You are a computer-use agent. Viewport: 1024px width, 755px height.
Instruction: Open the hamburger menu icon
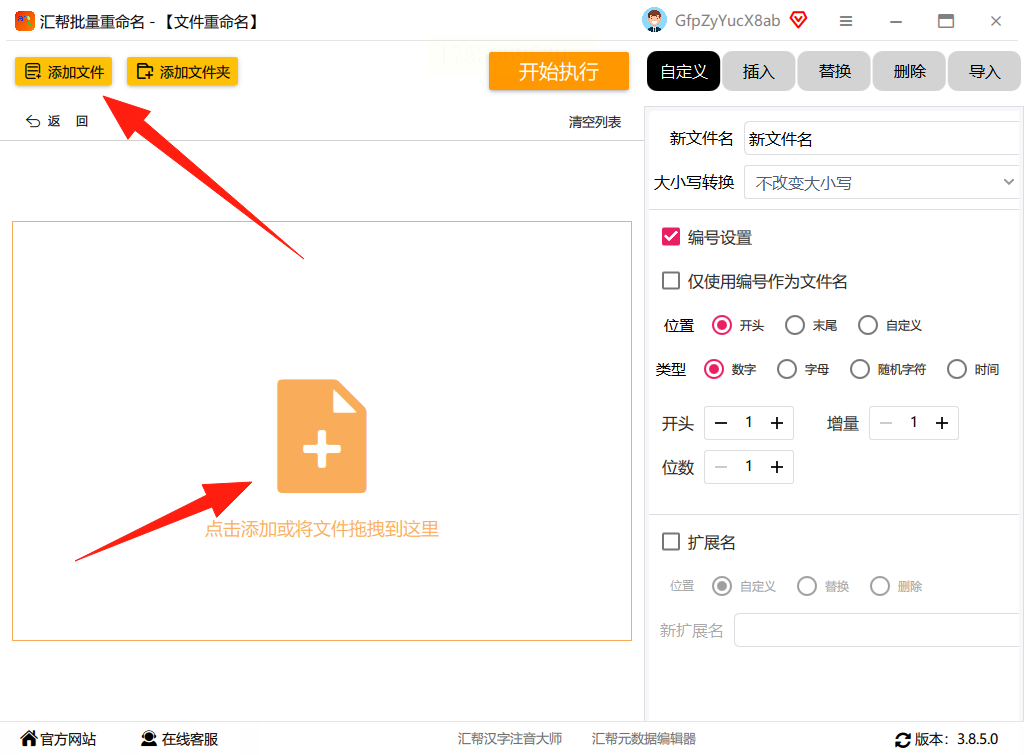coord(846,22)
